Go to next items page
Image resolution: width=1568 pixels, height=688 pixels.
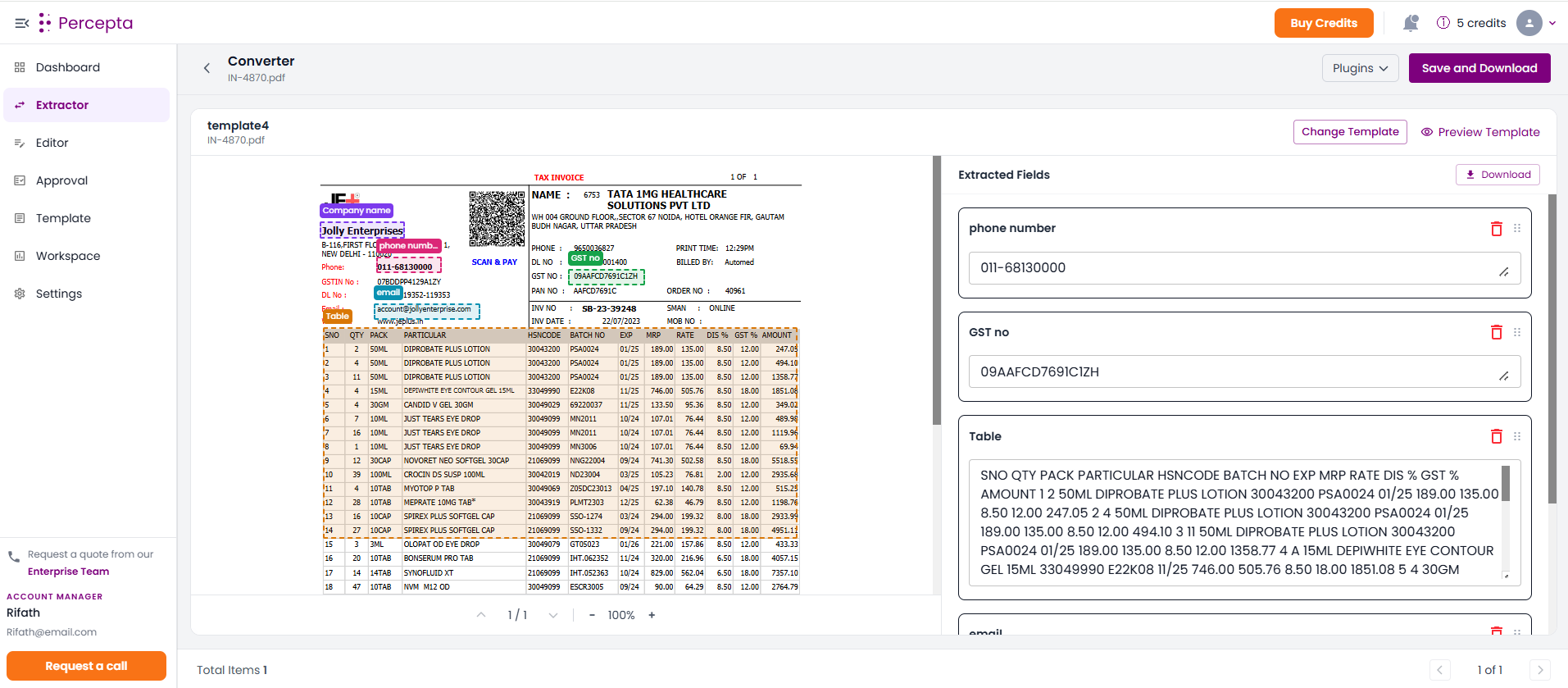(1540, 670)
